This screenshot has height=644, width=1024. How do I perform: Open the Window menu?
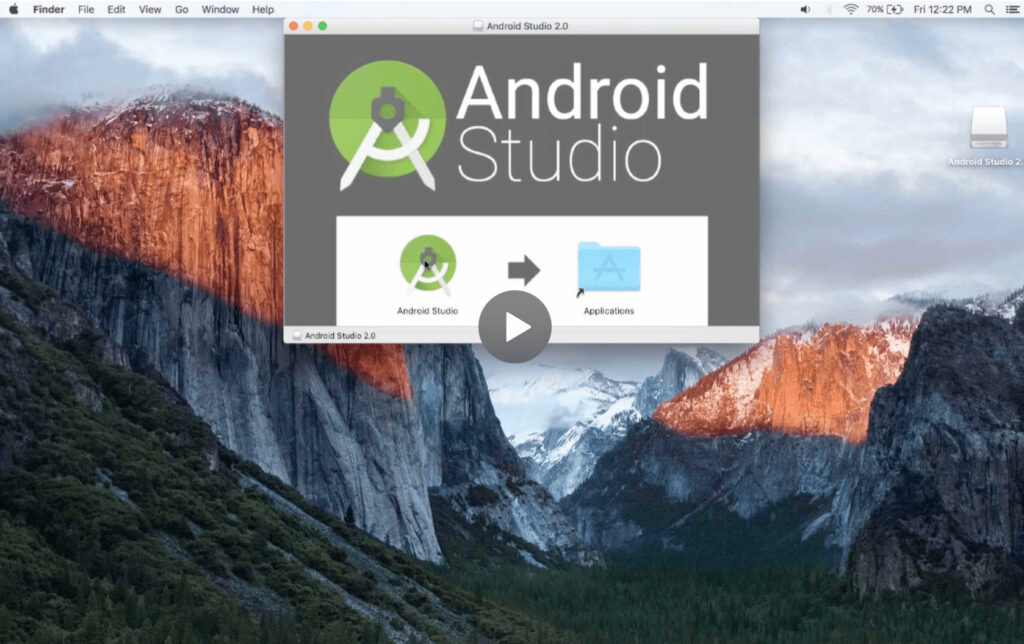(x=220, y=9)
